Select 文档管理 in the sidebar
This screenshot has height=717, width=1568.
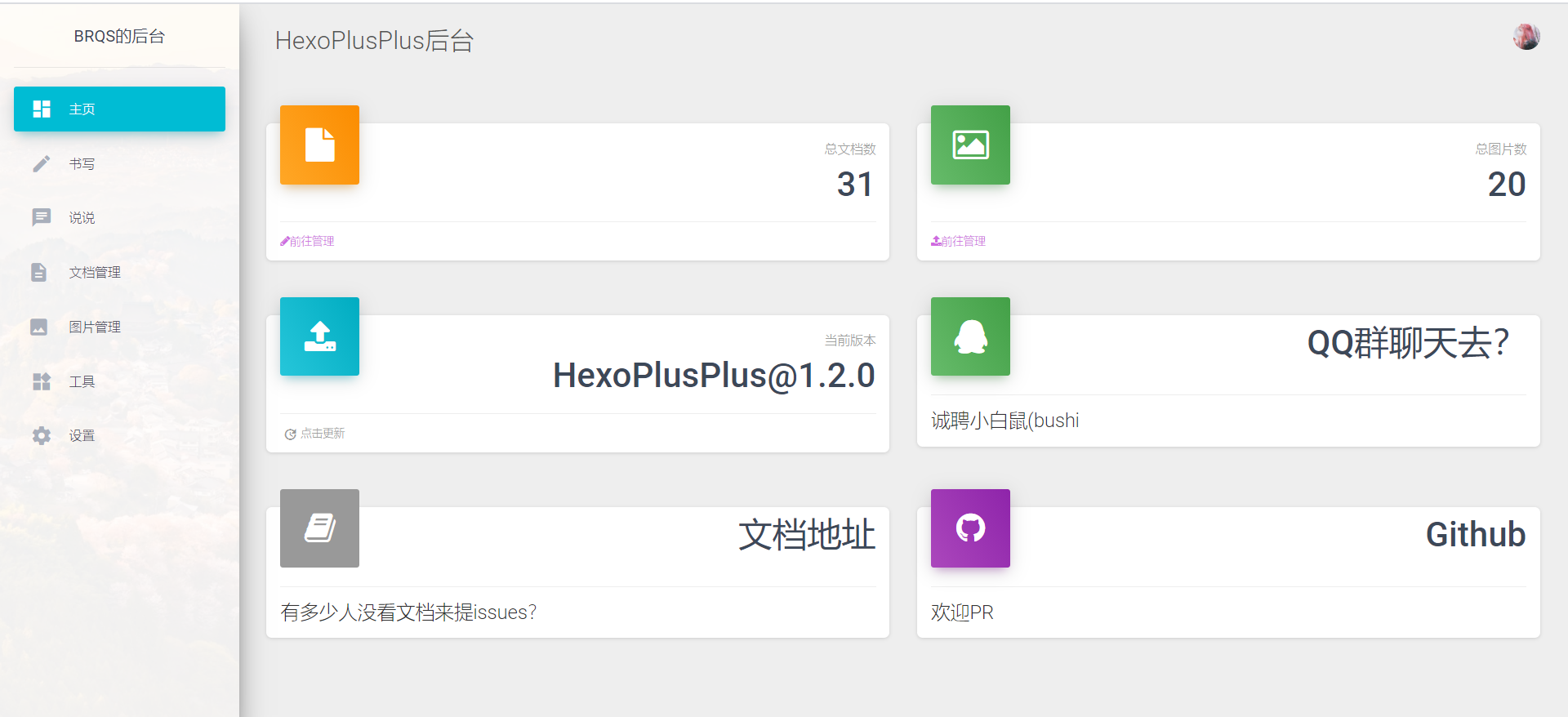click(x=119, y=272)
